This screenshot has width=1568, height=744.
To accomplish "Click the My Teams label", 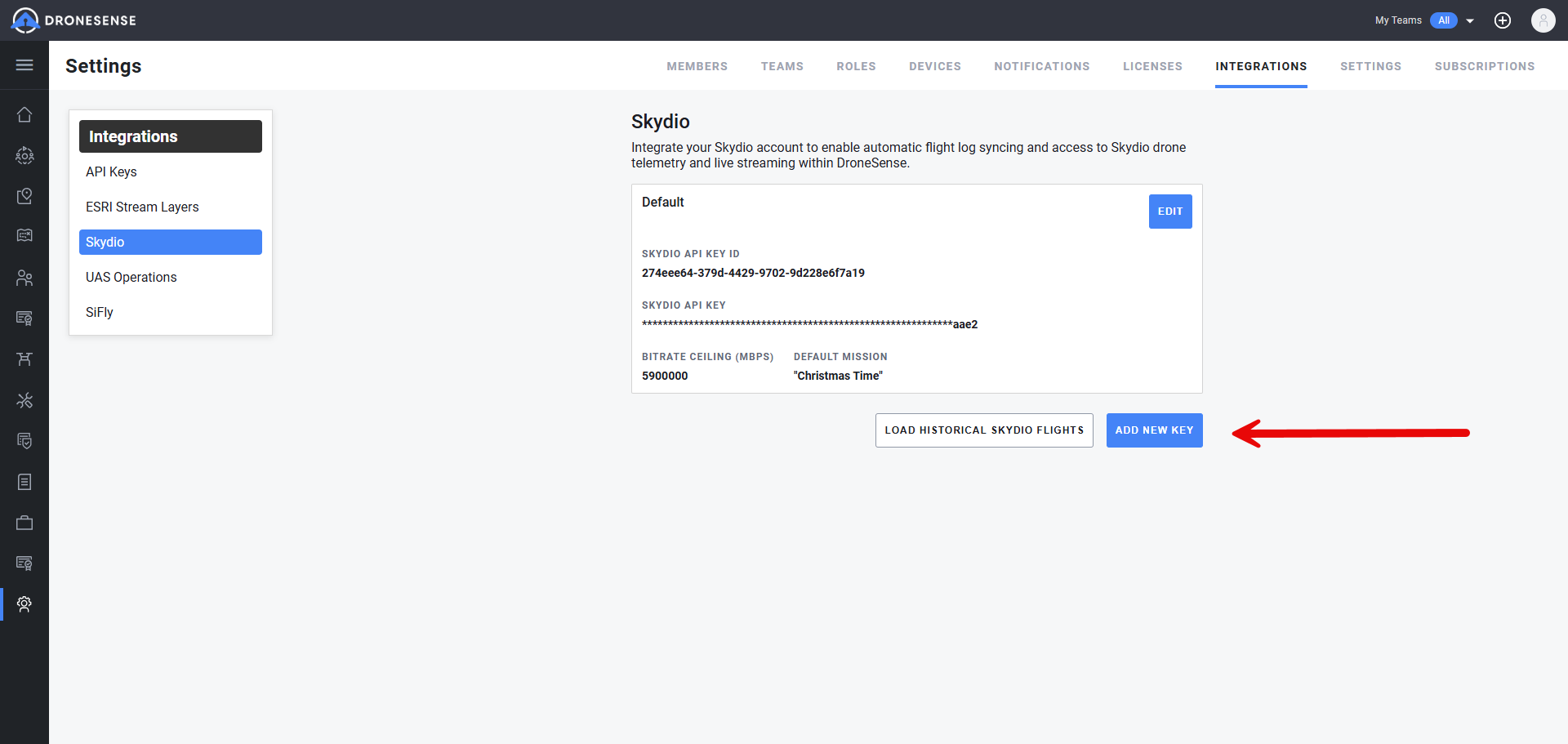I will (1398, 20).
